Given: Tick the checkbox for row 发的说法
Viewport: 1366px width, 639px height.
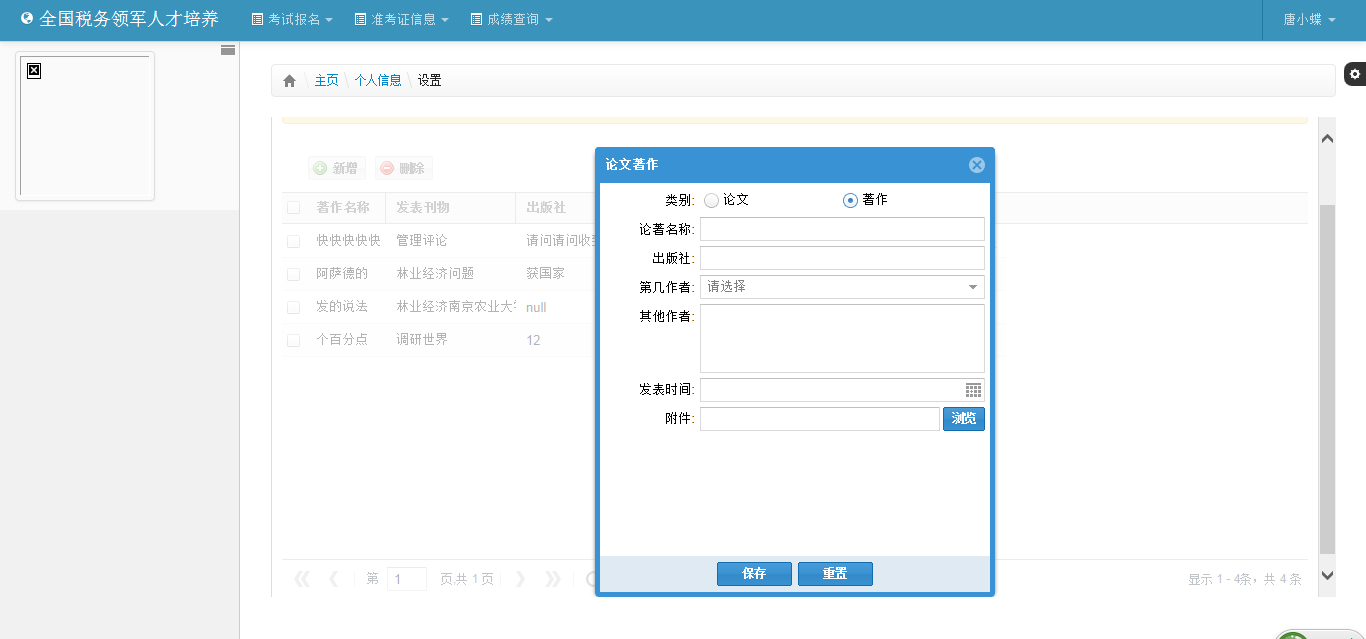Looking at the screenshot, I should tap(293, 307).
